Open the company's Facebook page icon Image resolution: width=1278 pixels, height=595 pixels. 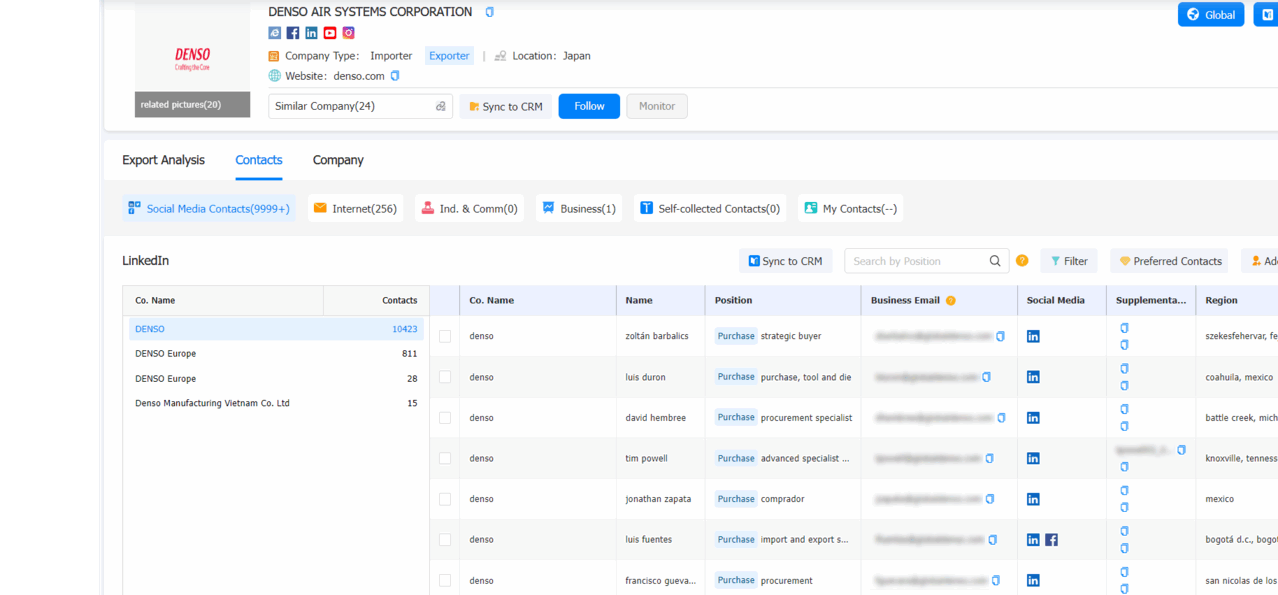pyautogui.click(x=293, y=33)
